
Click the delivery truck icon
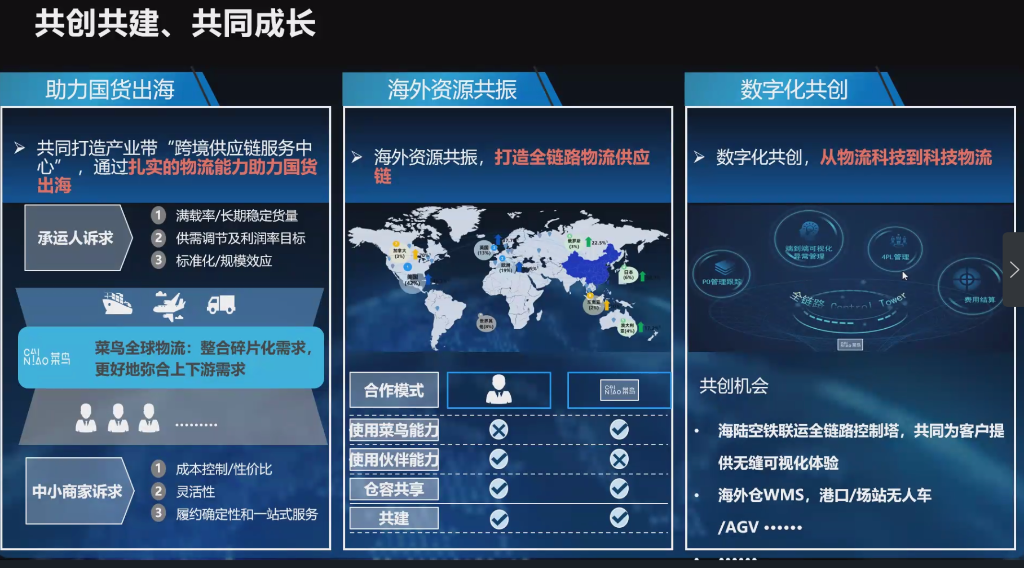[221, 303]
